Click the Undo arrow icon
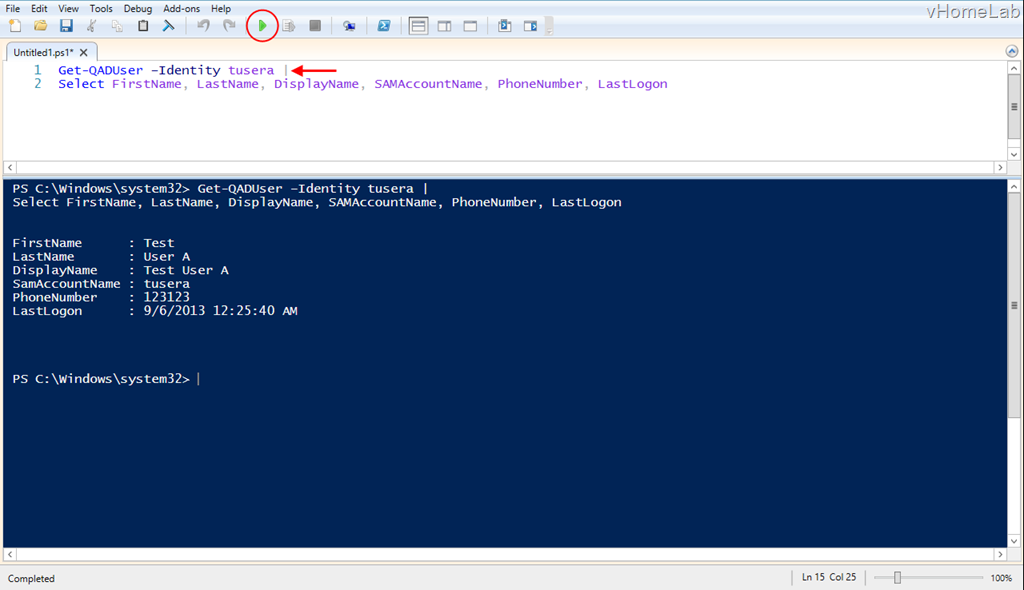The height and width of the screenshot is (590, 1024). pyautogui.click(x=203, y=26)
